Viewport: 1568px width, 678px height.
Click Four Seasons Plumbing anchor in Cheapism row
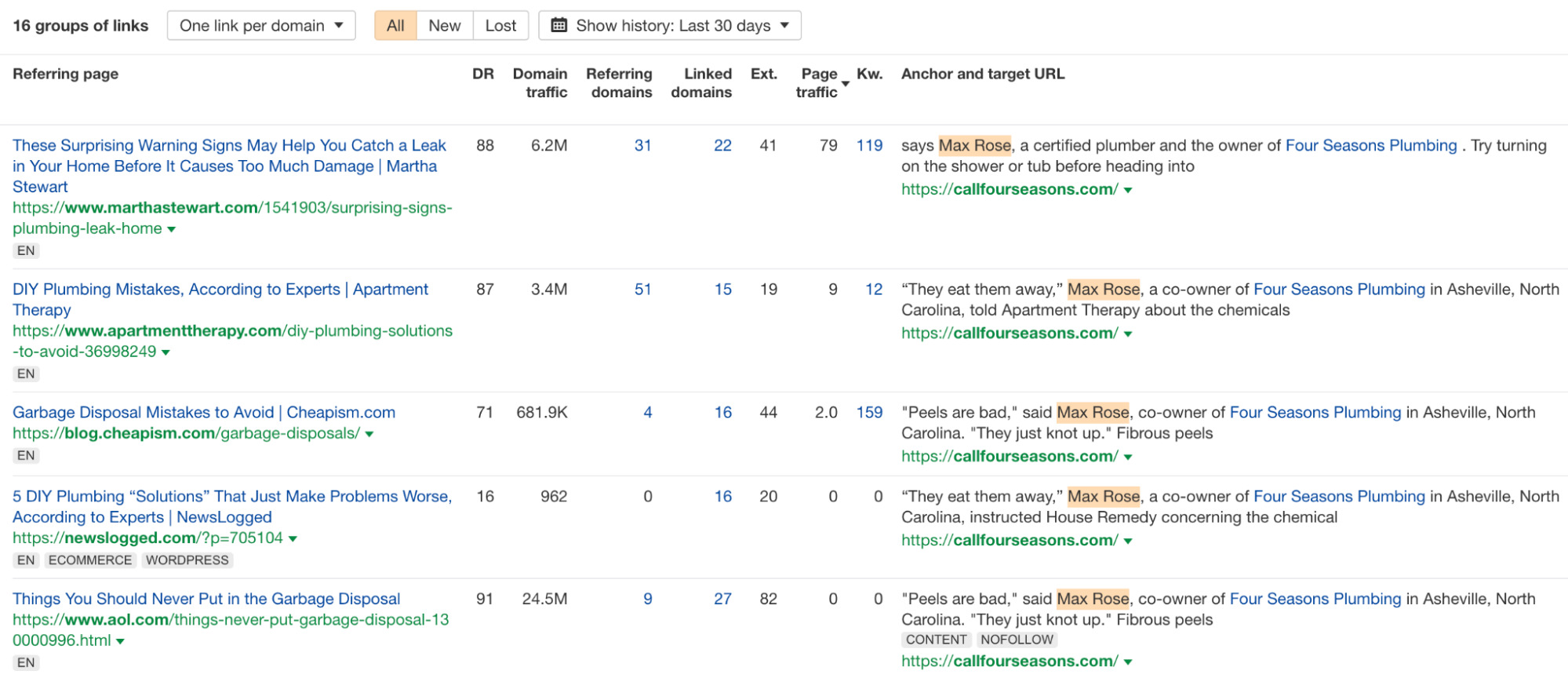click(1315, 412)
